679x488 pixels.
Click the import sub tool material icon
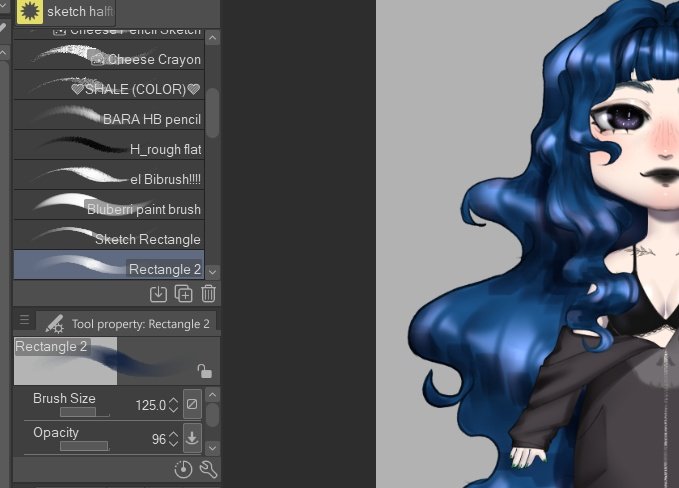(158, 294)
